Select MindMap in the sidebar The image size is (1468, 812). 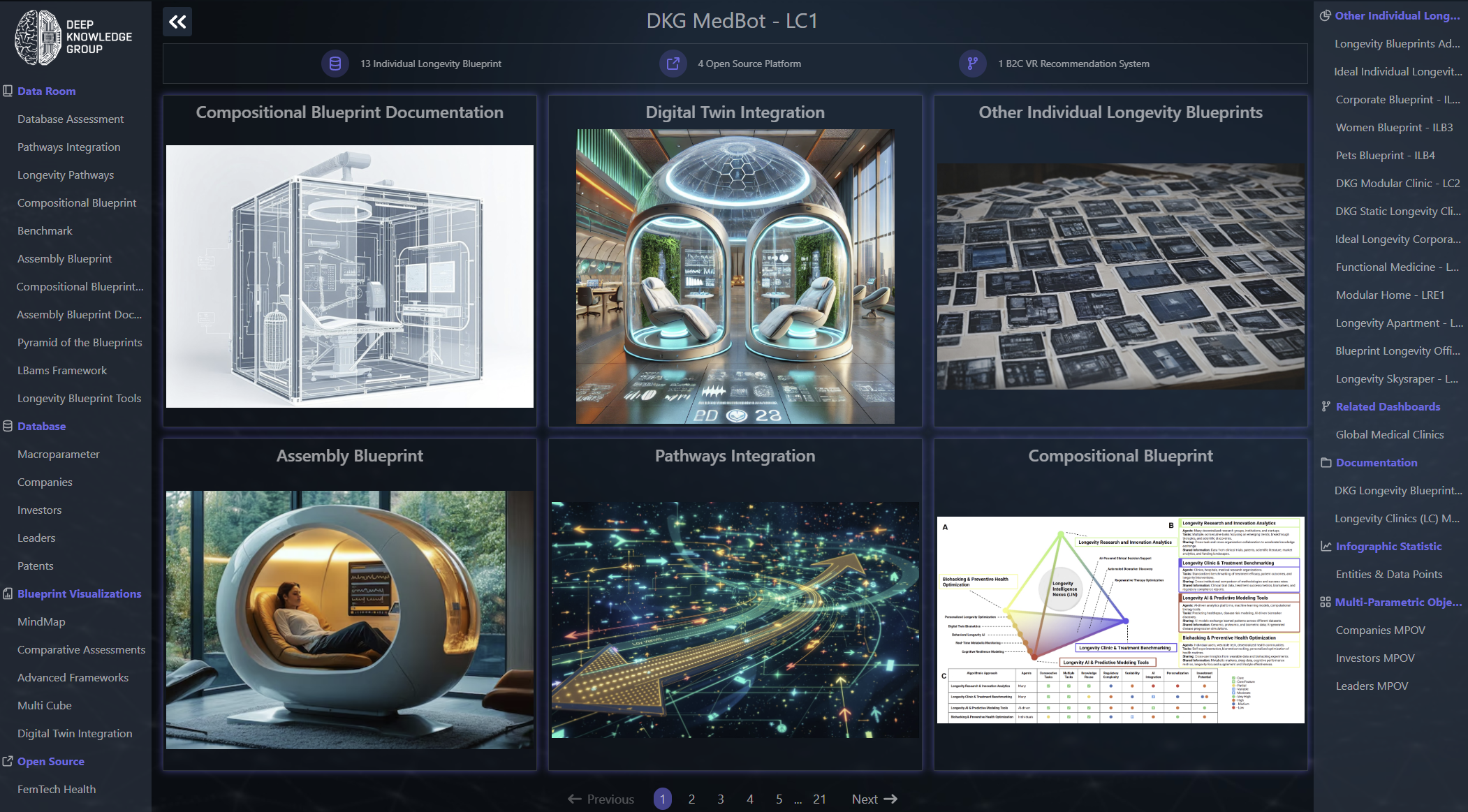coord(41,621)
